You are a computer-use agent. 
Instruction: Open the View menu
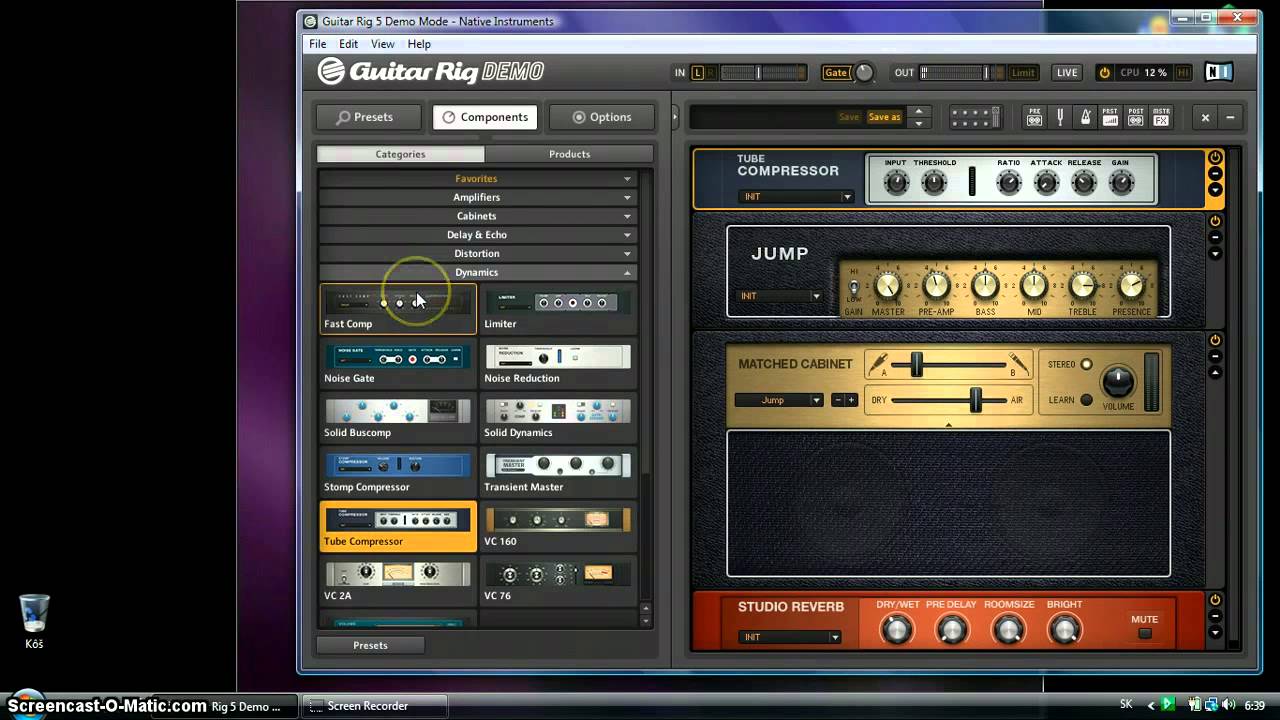click(382, 44)
